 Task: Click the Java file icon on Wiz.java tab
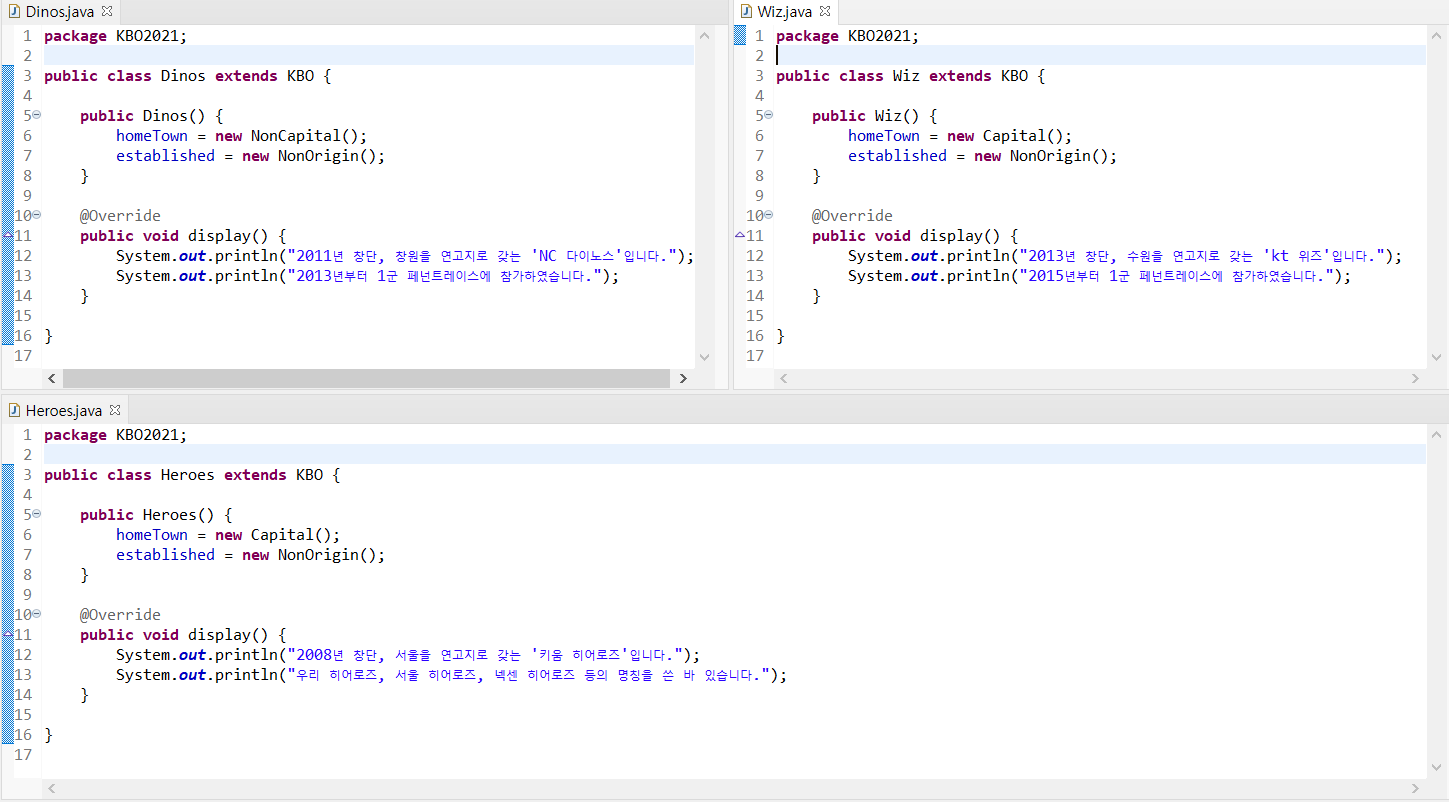pyautogui.click(x=746, y=11)
